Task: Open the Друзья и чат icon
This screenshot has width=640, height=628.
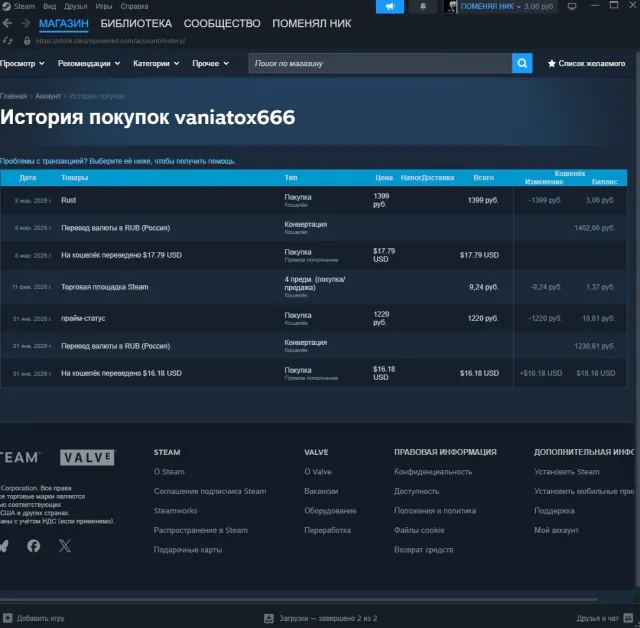Action: pos(629,618)
